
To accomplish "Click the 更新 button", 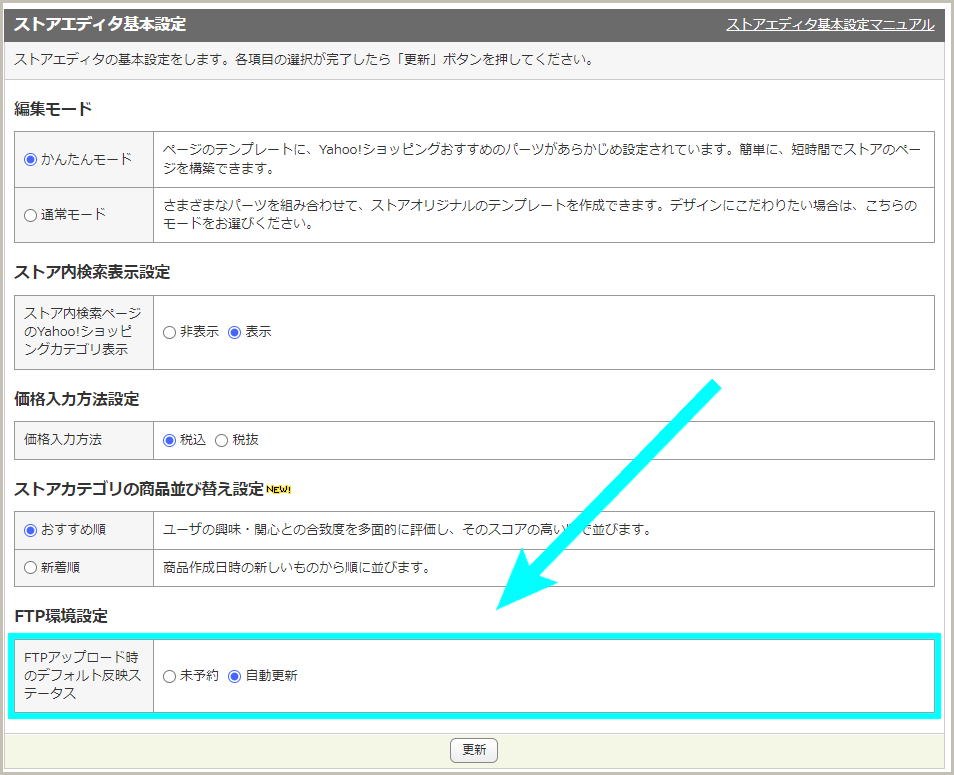I will (474, 750).
